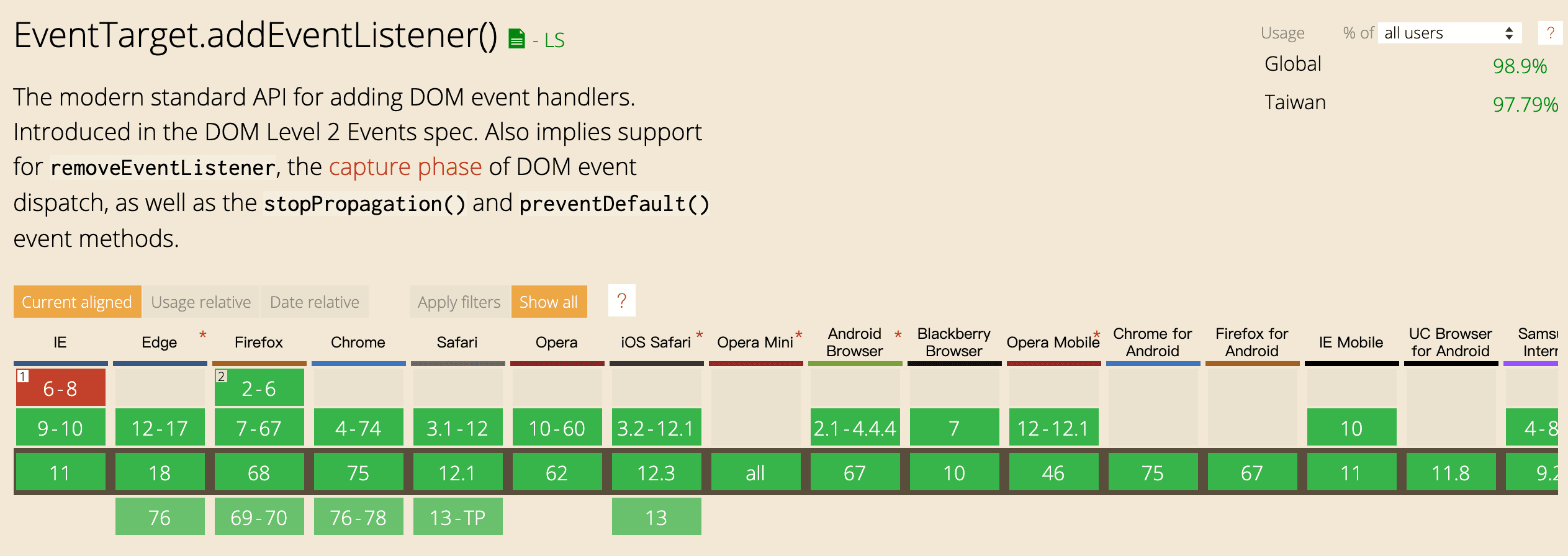Viewport: 1568px width, 556px height.
Task: Click the Apply filters button
Action: [x=459, y=302]
